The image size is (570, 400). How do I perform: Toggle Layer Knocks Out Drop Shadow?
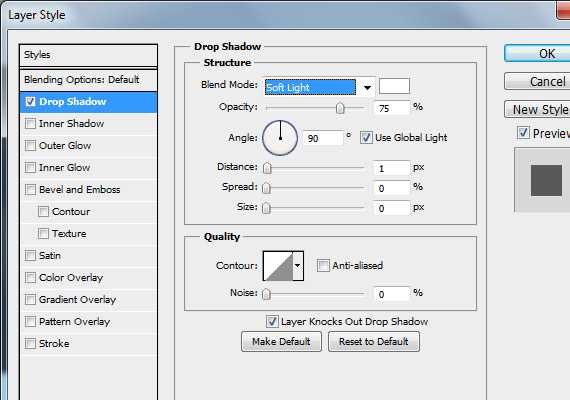272,321
